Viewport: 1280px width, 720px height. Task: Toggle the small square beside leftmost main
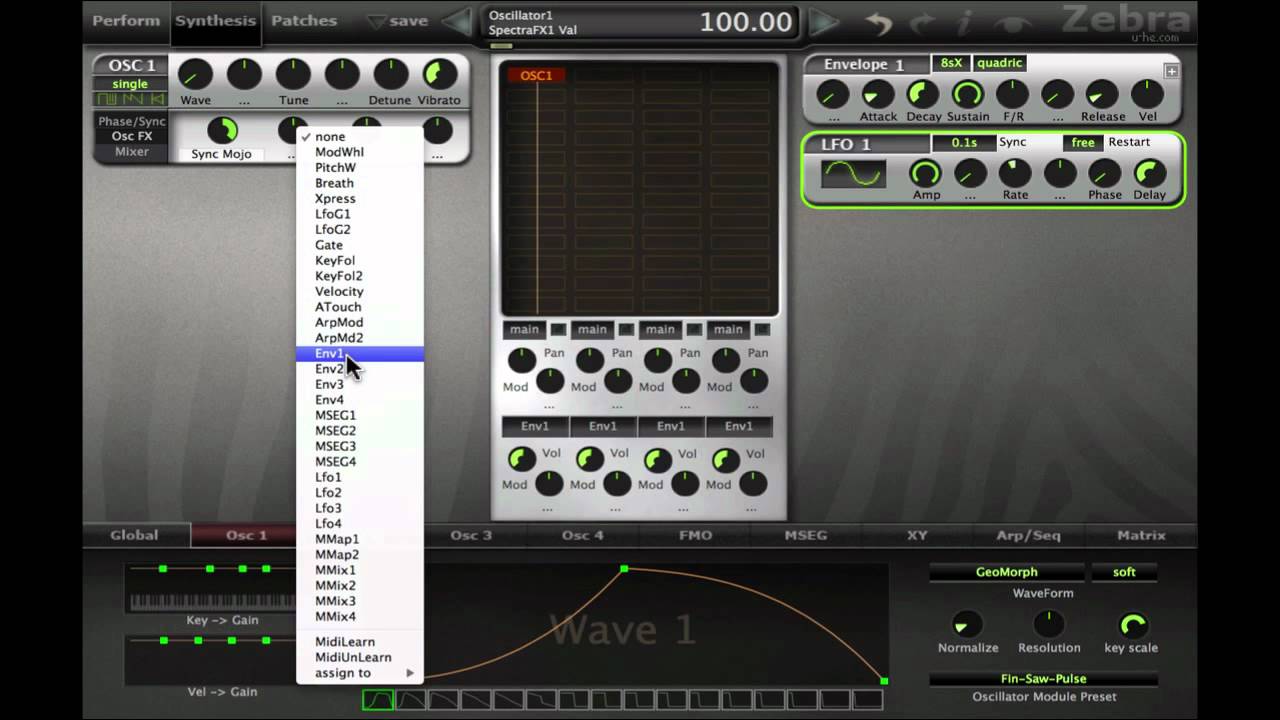(x=559, y=329)
